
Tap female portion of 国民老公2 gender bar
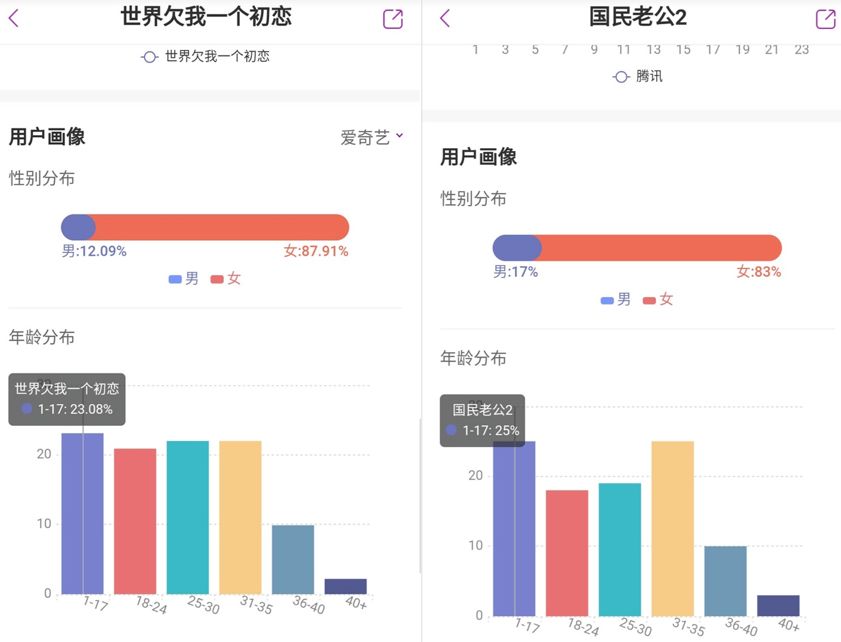pos(660,248)
